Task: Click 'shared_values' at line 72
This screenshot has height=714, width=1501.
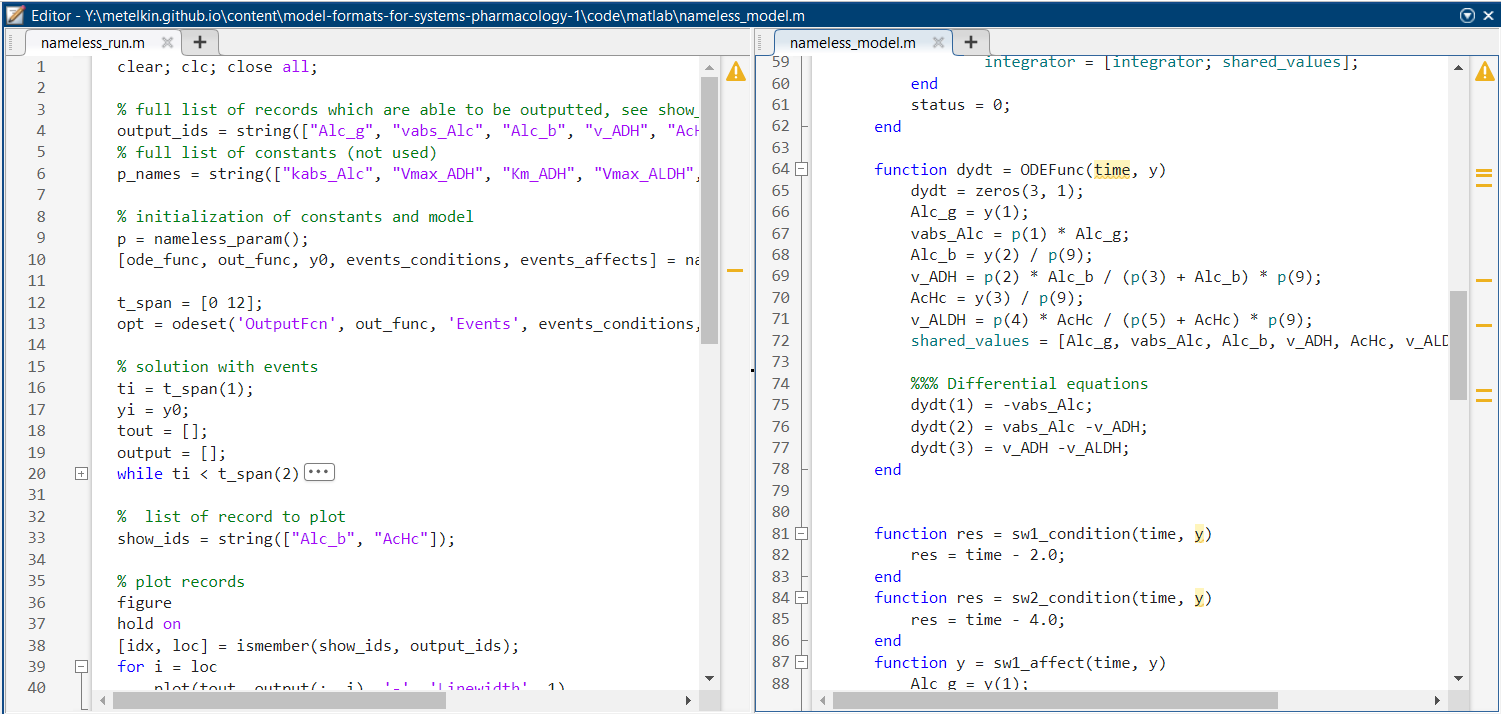Action: (x=969, y=341)
